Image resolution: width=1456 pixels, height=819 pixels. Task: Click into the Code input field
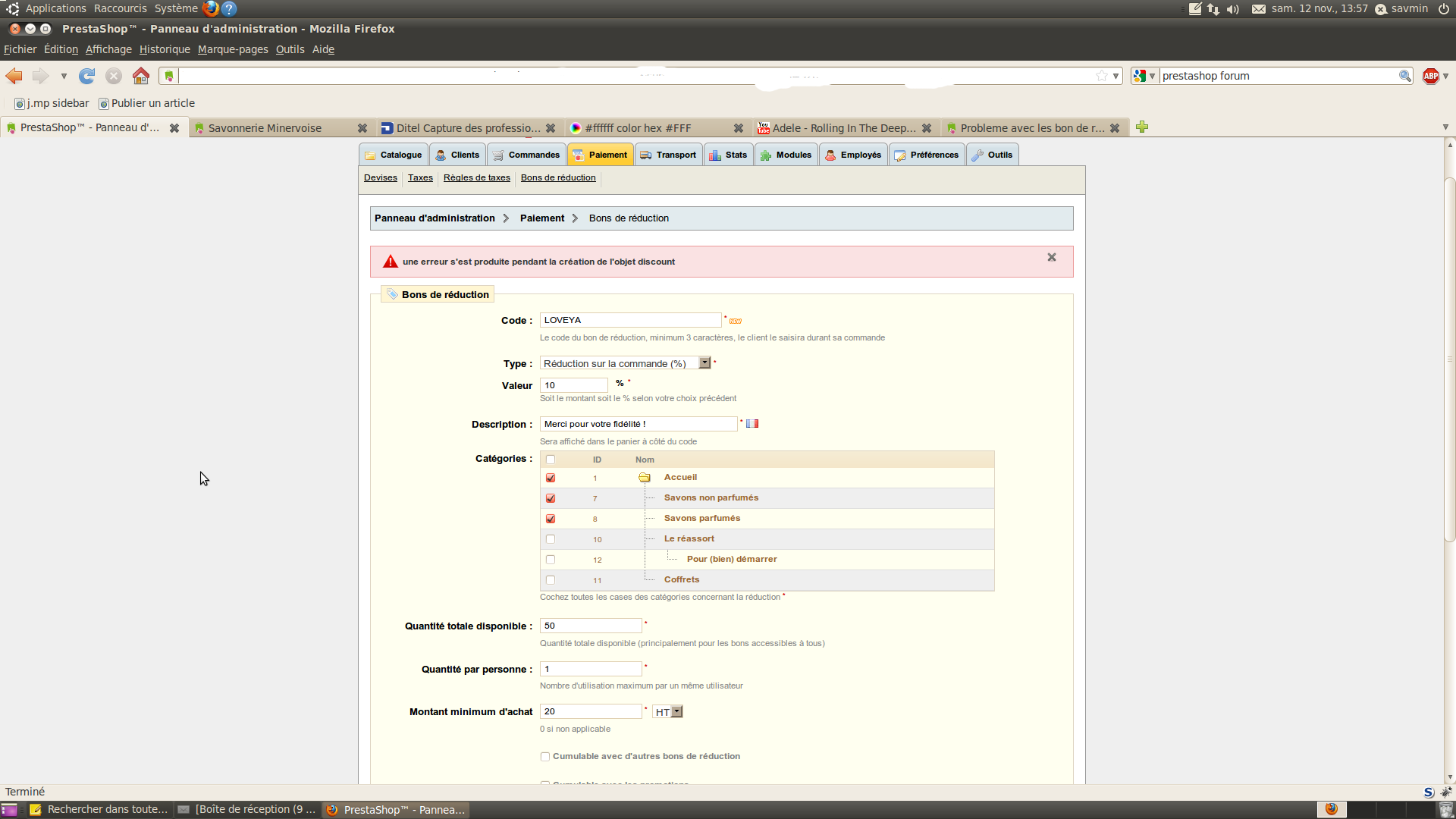pyautogui.click(x=631, y=320)
